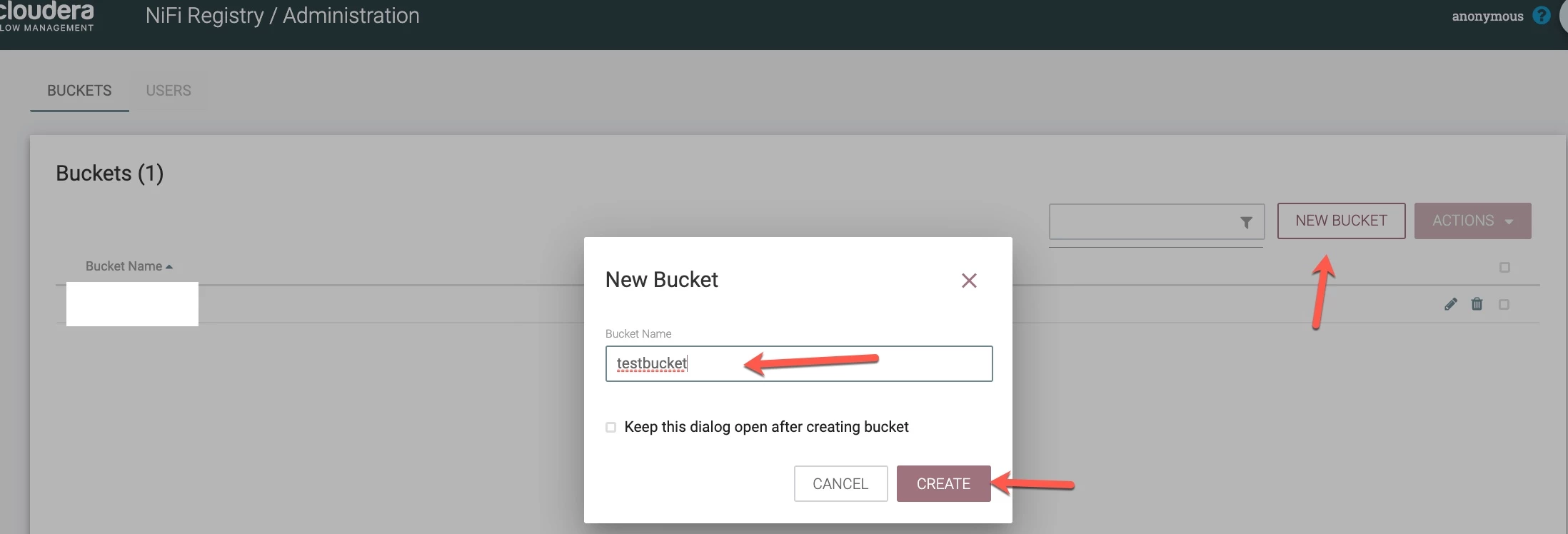Enable Keep this dialog open checkbox
Image resolution: width=1568 pixels, height=534 pixels.
[x=610, y=427]
